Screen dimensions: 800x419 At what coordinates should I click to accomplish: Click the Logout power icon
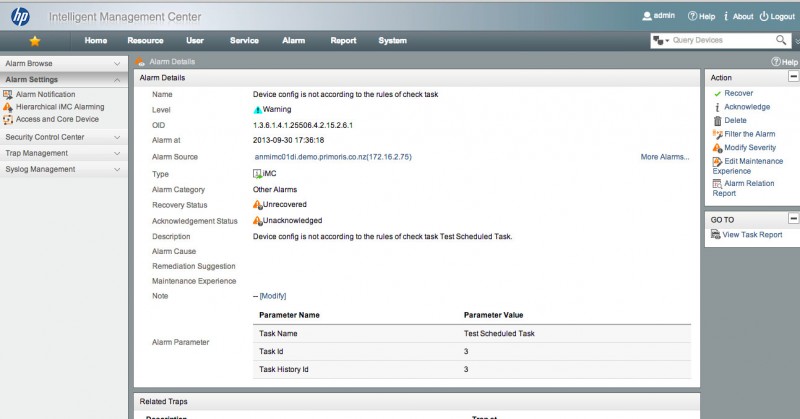764,16
